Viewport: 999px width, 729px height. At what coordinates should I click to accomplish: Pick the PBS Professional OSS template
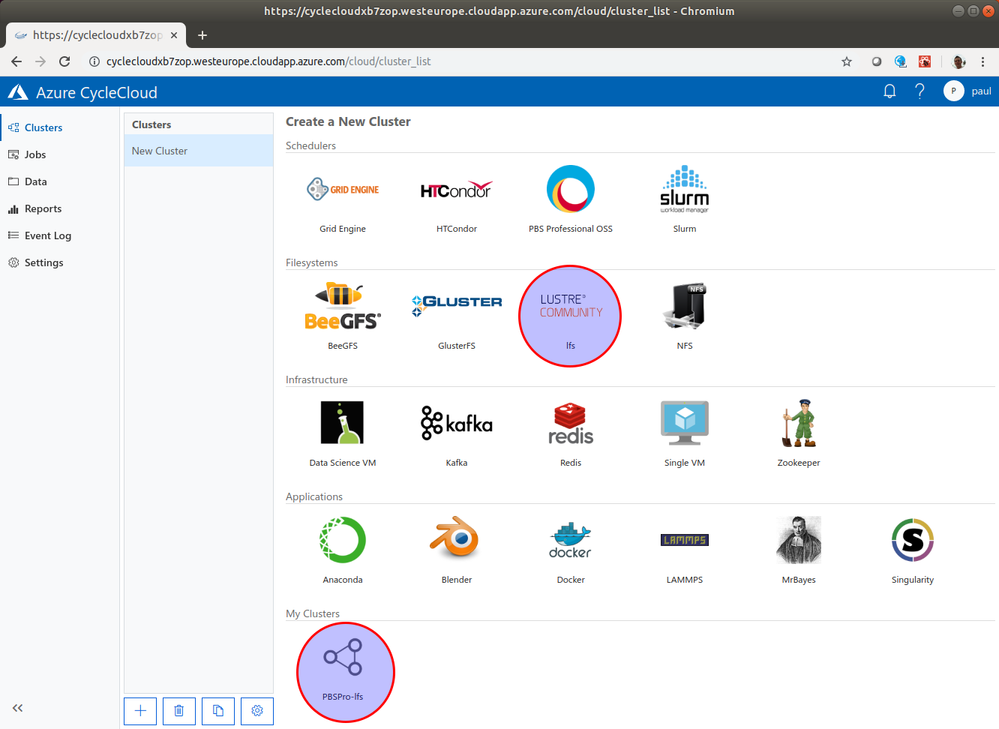[570, 199]
